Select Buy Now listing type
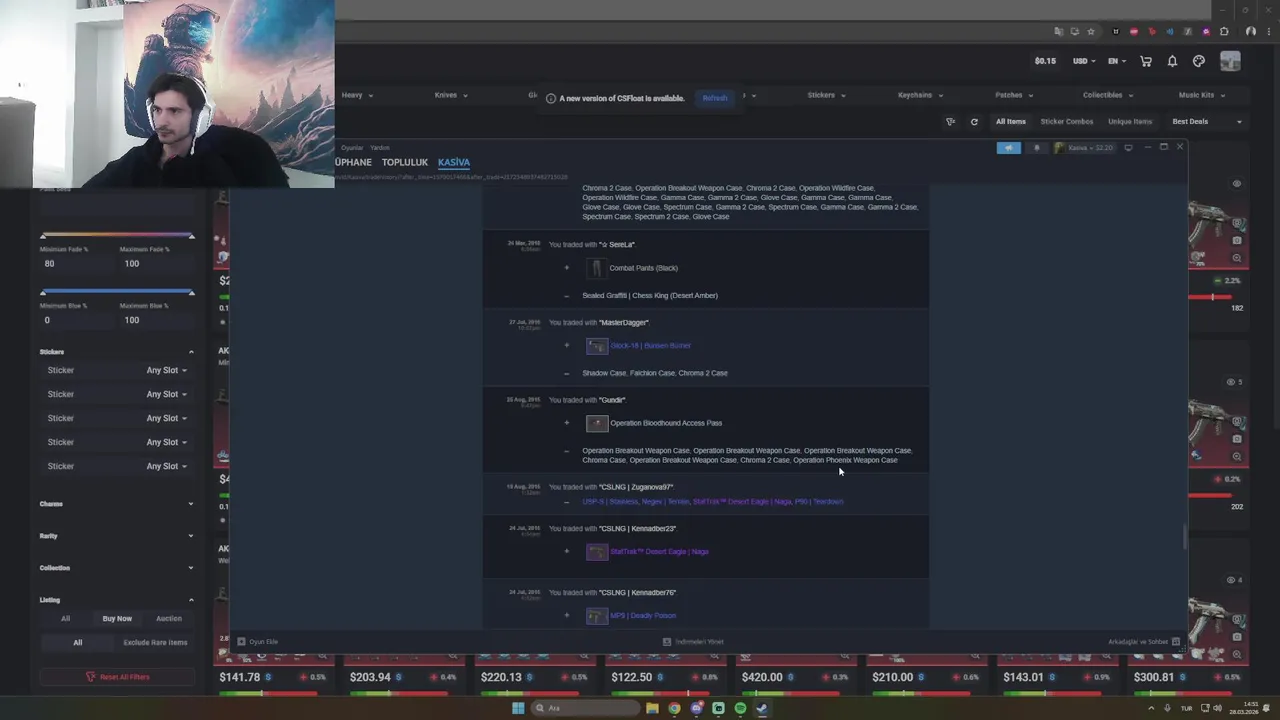 click(117, 619)
